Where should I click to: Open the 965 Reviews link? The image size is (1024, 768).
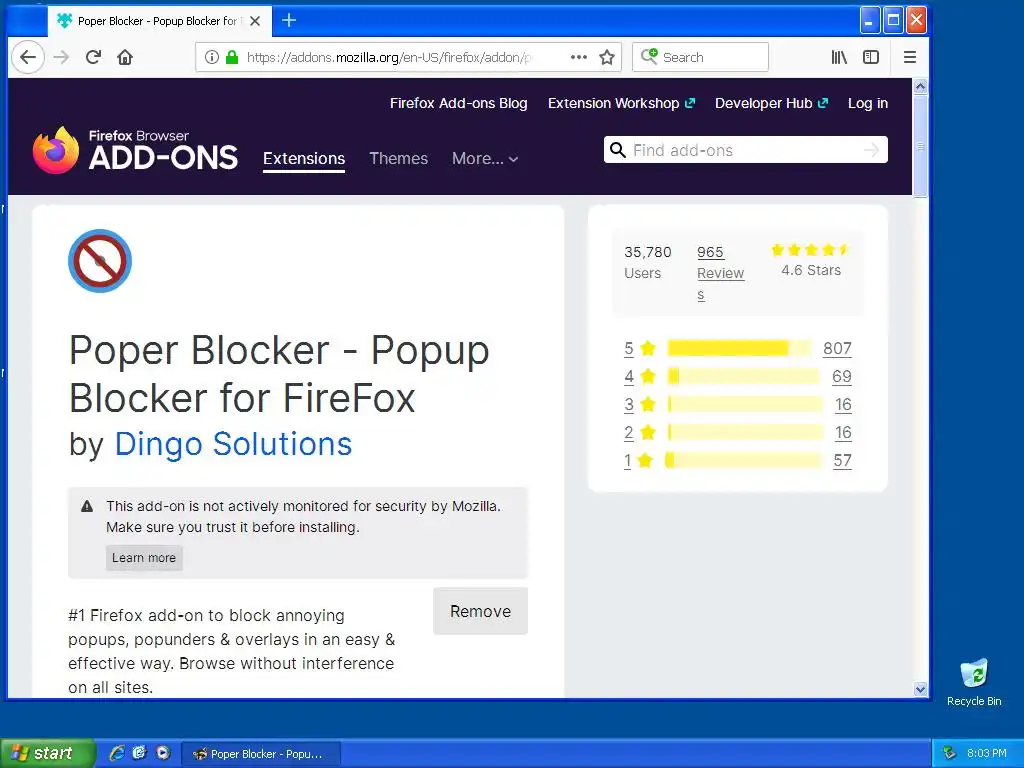click(x=720, y=273)
